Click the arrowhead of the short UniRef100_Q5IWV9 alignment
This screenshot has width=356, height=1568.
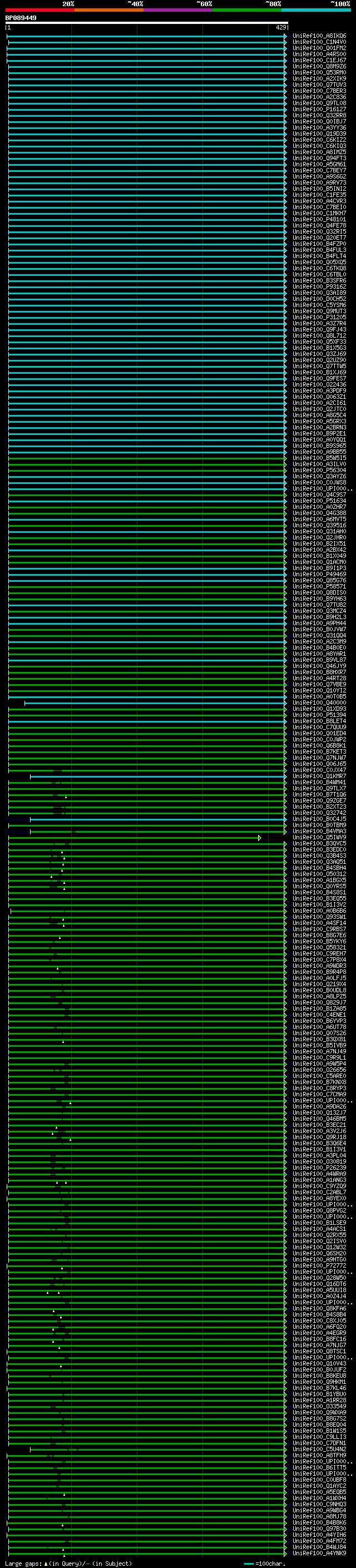point(260,838)
